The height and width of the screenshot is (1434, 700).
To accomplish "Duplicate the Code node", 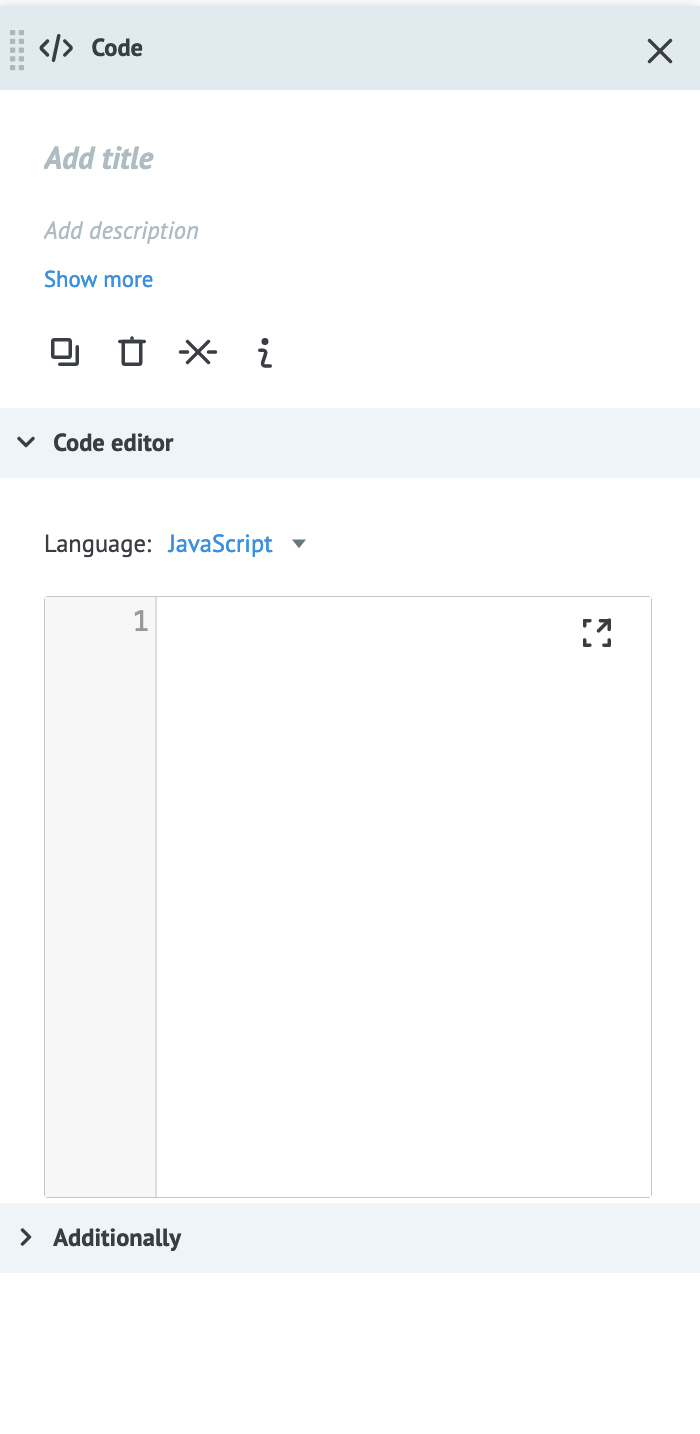I will coord(64,352).
